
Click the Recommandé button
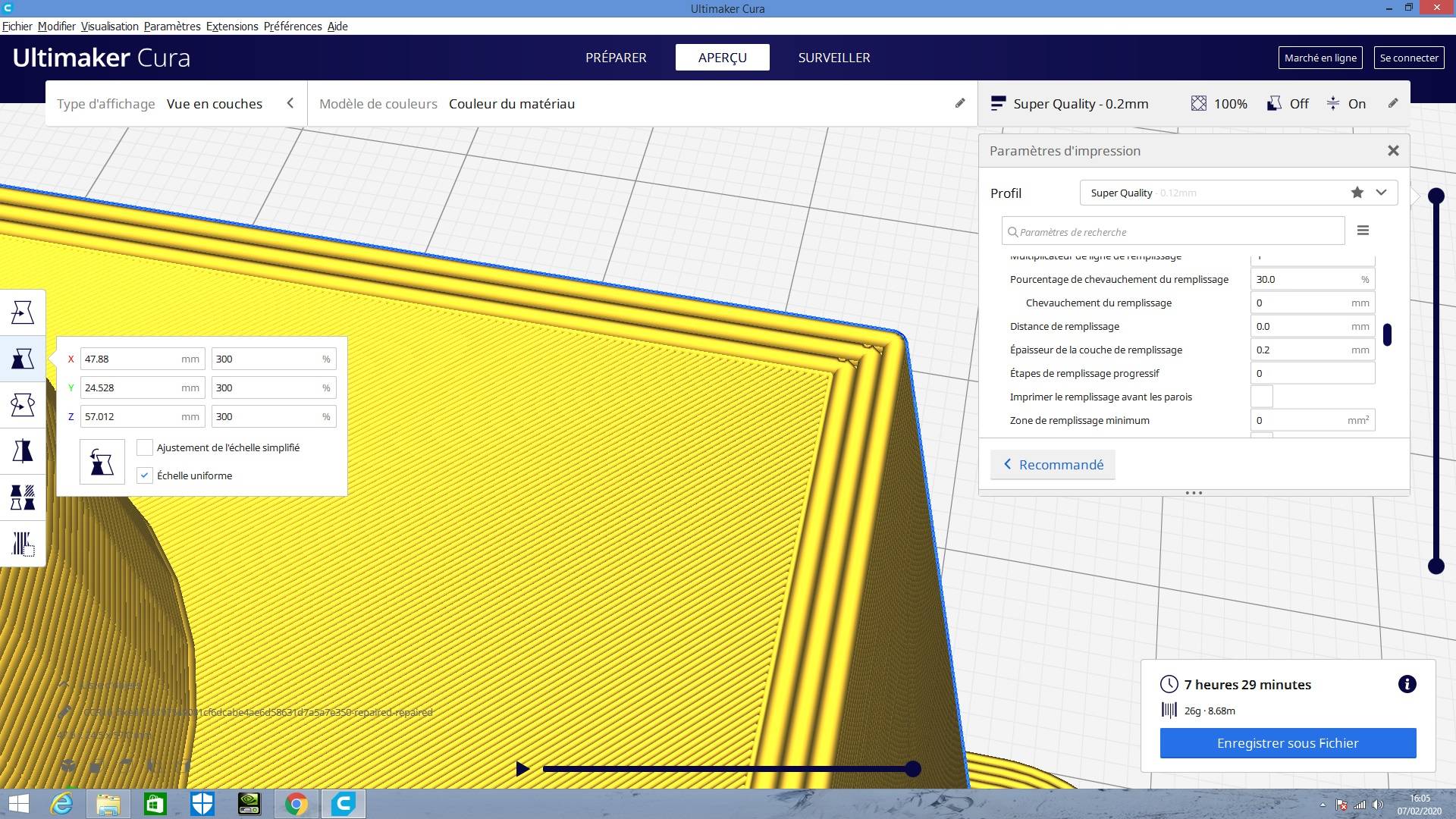(x=1053, y=465)
